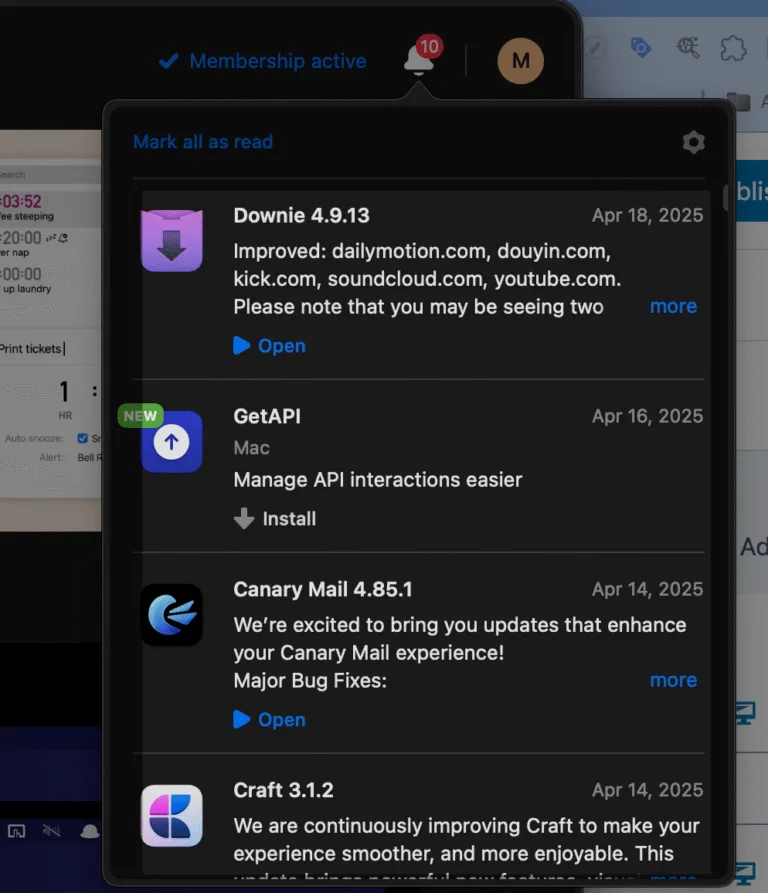This screenshot has width=768, height=893.
Task: Toggle Auto snooze checkbox in timer window
Action: 83,438
